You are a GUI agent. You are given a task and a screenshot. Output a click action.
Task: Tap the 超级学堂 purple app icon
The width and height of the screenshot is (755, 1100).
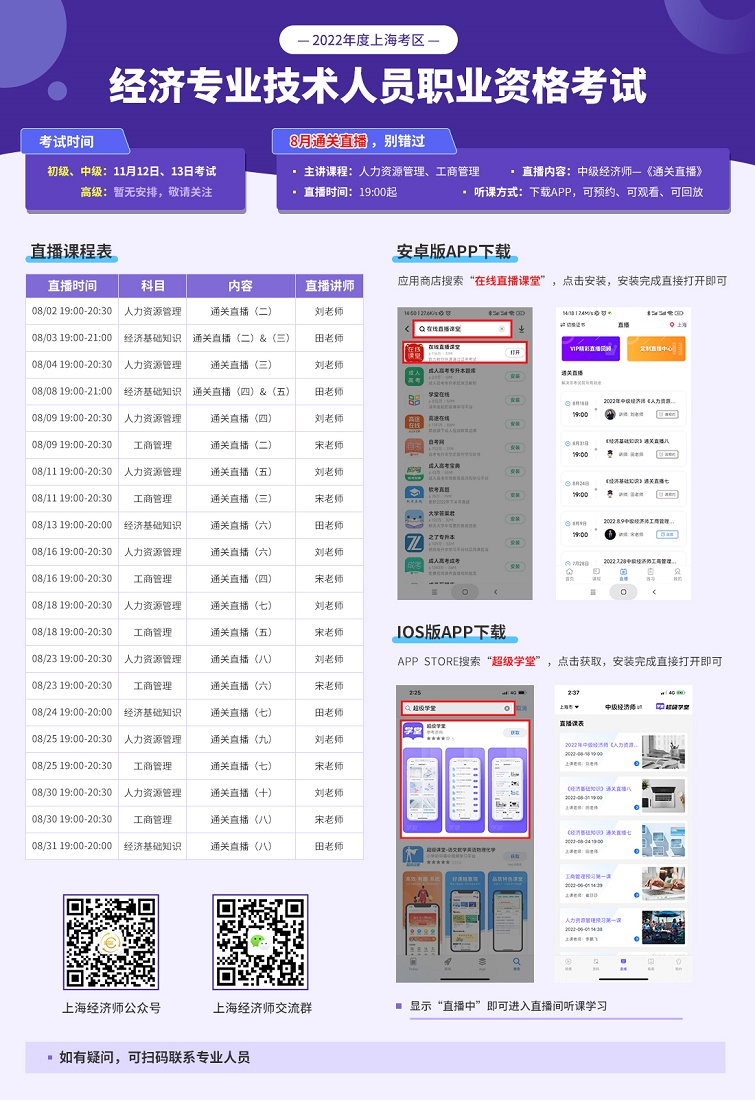tap(413, 731)
